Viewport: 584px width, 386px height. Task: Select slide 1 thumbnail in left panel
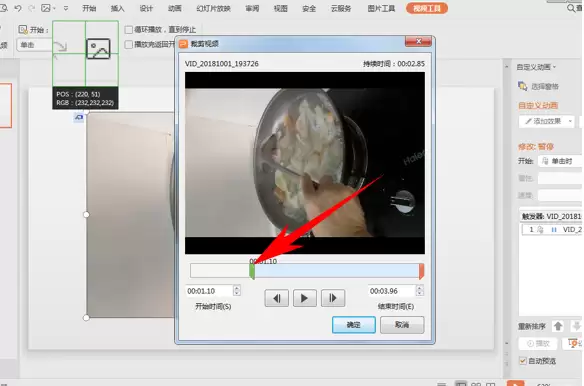(5, 105)
